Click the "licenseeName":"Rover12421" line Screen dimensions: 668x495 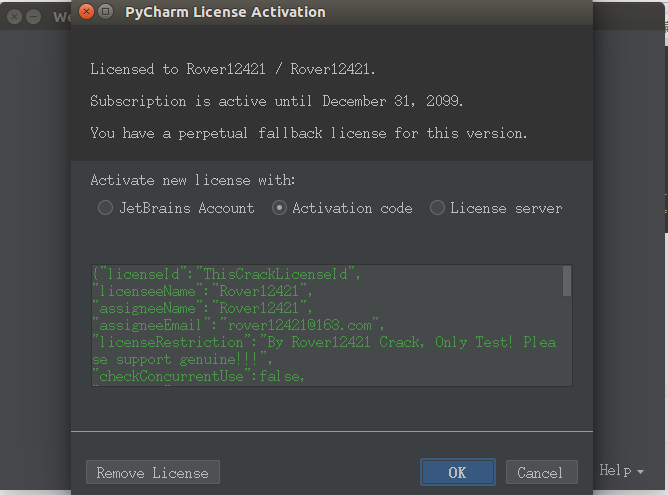click(202, 291)
